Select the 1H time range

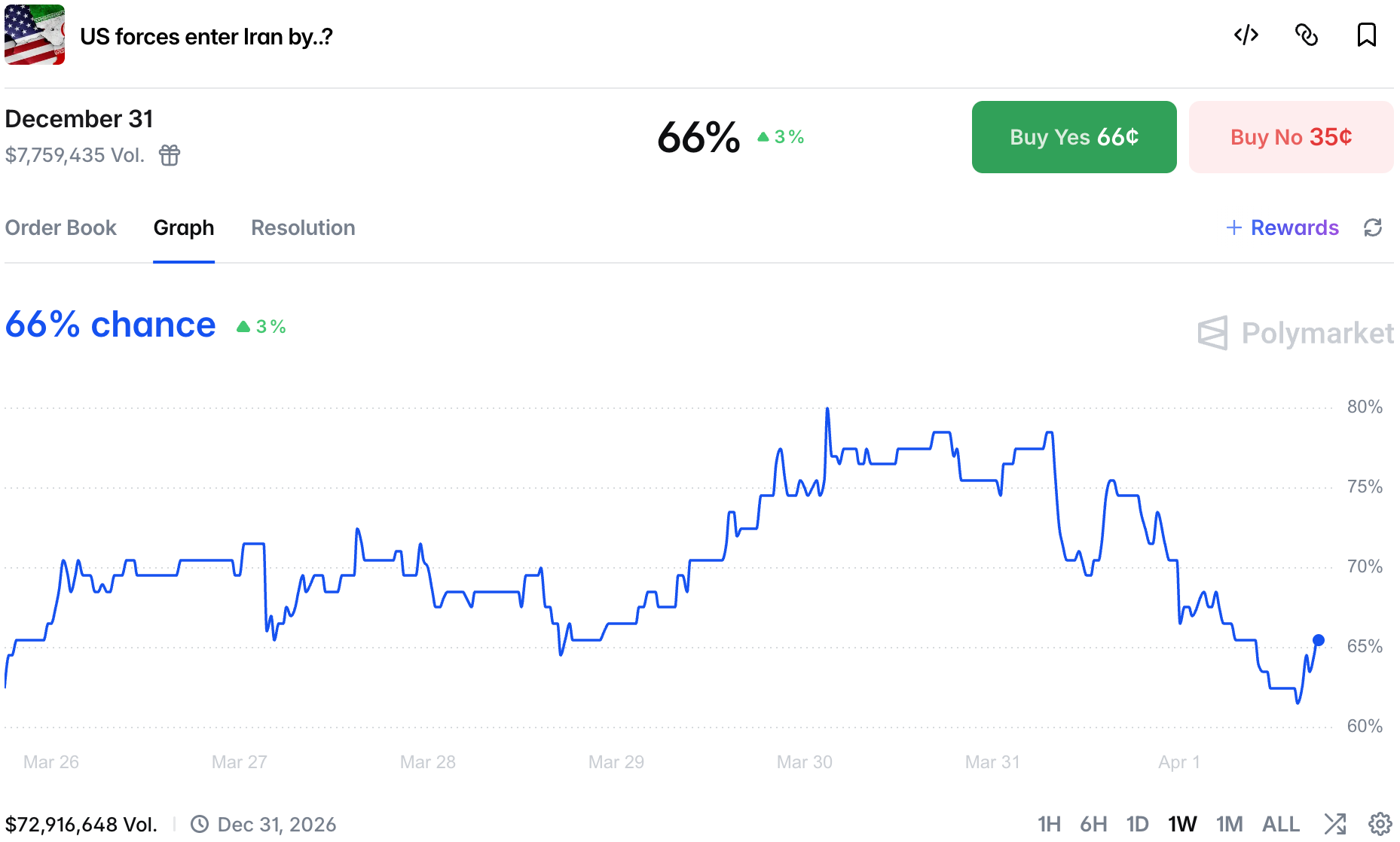pyautogui.click(x=1049, y=824)
